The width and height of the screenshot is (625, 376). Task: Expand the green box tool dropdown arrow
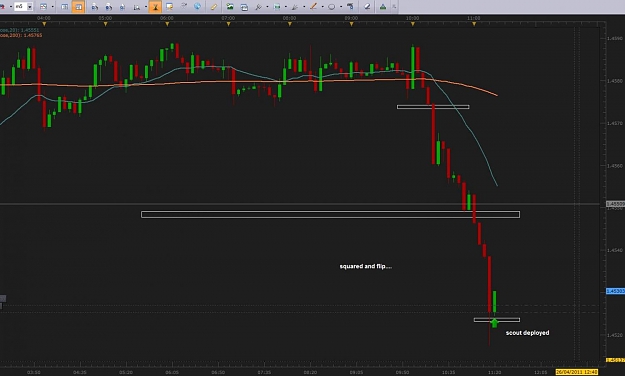pyautogui.click(x=286, y=7)
